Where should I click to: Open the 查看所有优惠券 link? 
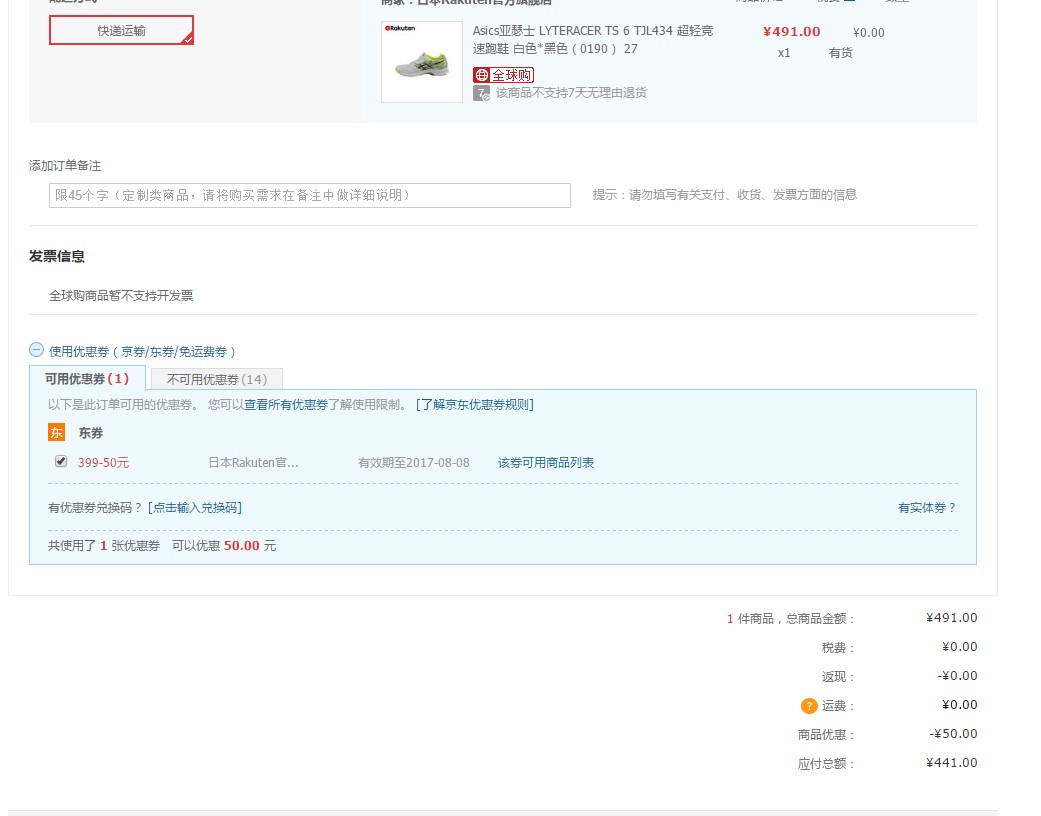coord(286,405)
